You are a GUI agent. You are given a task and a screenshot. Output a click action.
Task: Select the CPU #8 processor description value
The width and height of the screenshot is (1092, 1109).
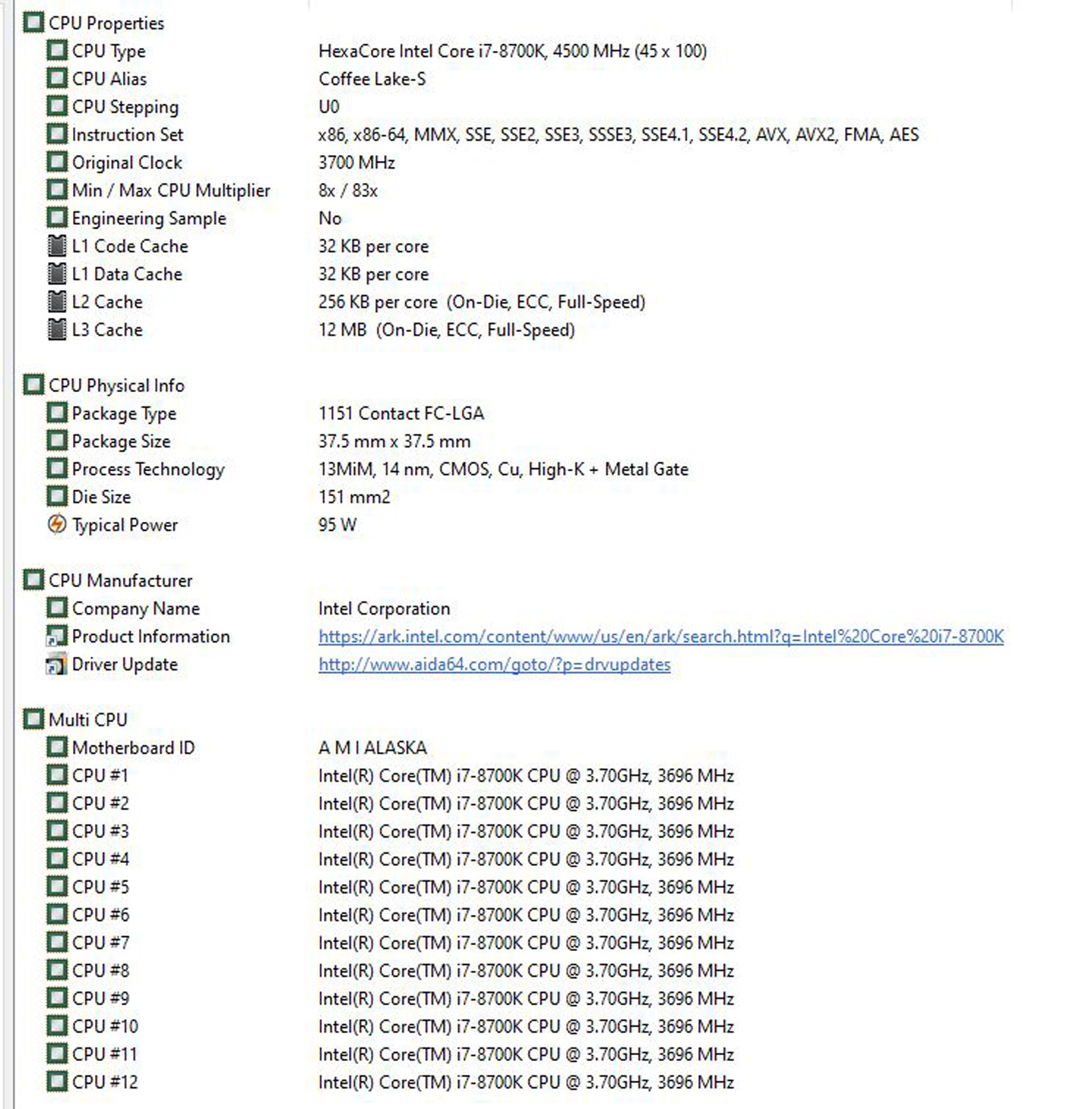(526, 971)
